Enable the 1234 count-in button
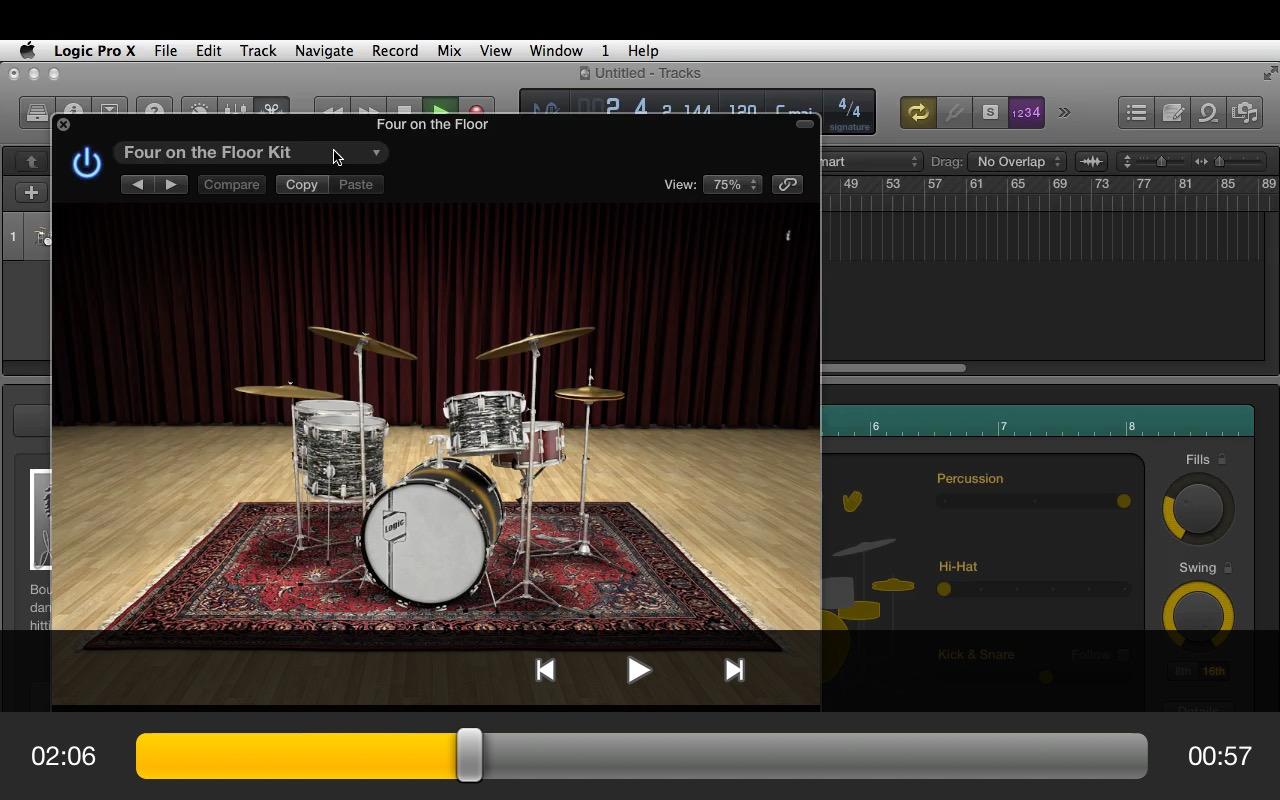 pos(1026,113)
